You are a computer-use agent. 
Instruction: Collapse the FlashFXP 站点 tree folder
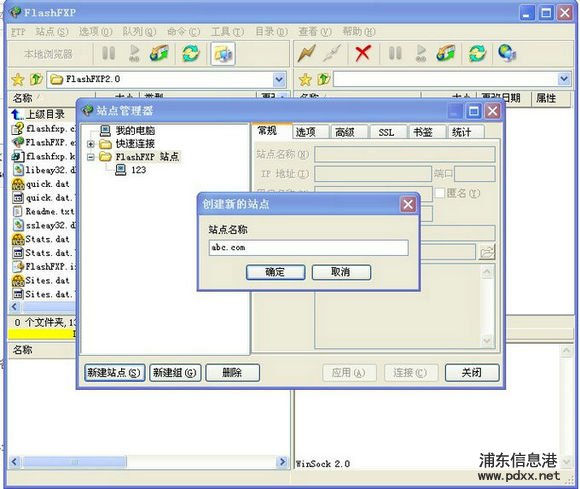click(x=91, y=157)
